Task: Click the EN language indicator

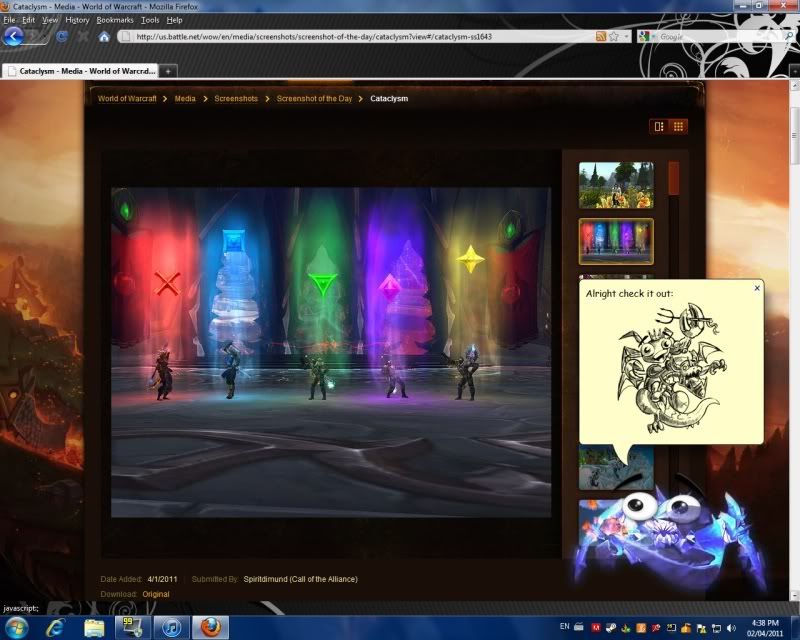Action: (x=564, y=626)
